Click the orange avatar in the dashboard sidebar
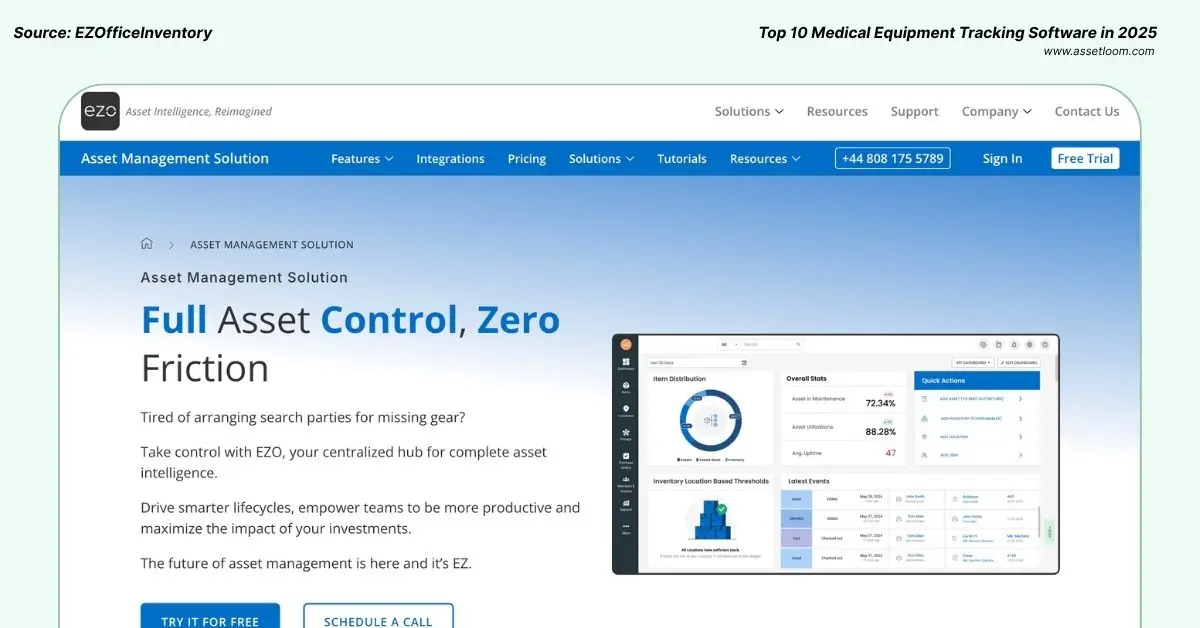The width and height of the screenshot is (1200, 628). (x=626, y=344)
